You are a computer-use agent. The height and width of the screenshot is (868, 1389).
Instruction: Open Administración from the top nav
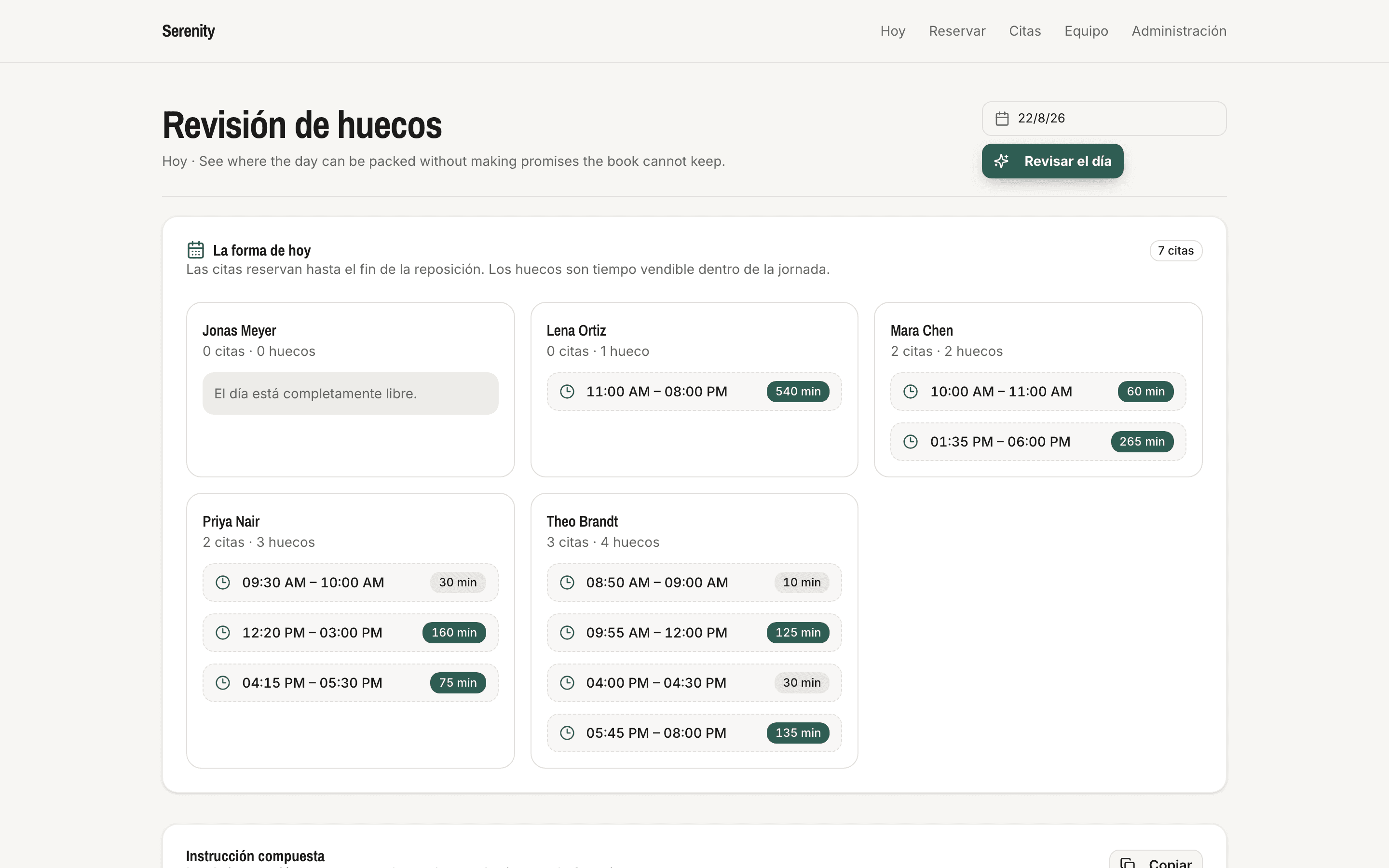[x=1179, y=31]
